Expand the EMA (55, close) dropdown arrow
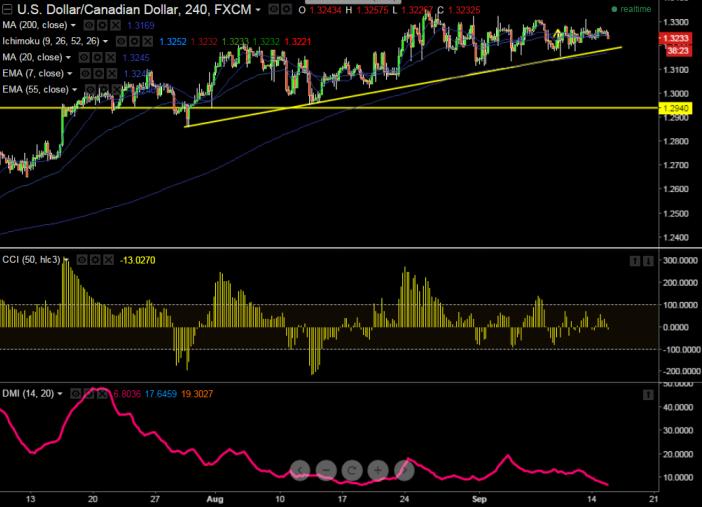The width and height of the screenshot is (702, 507). click(x=75, y=90)
